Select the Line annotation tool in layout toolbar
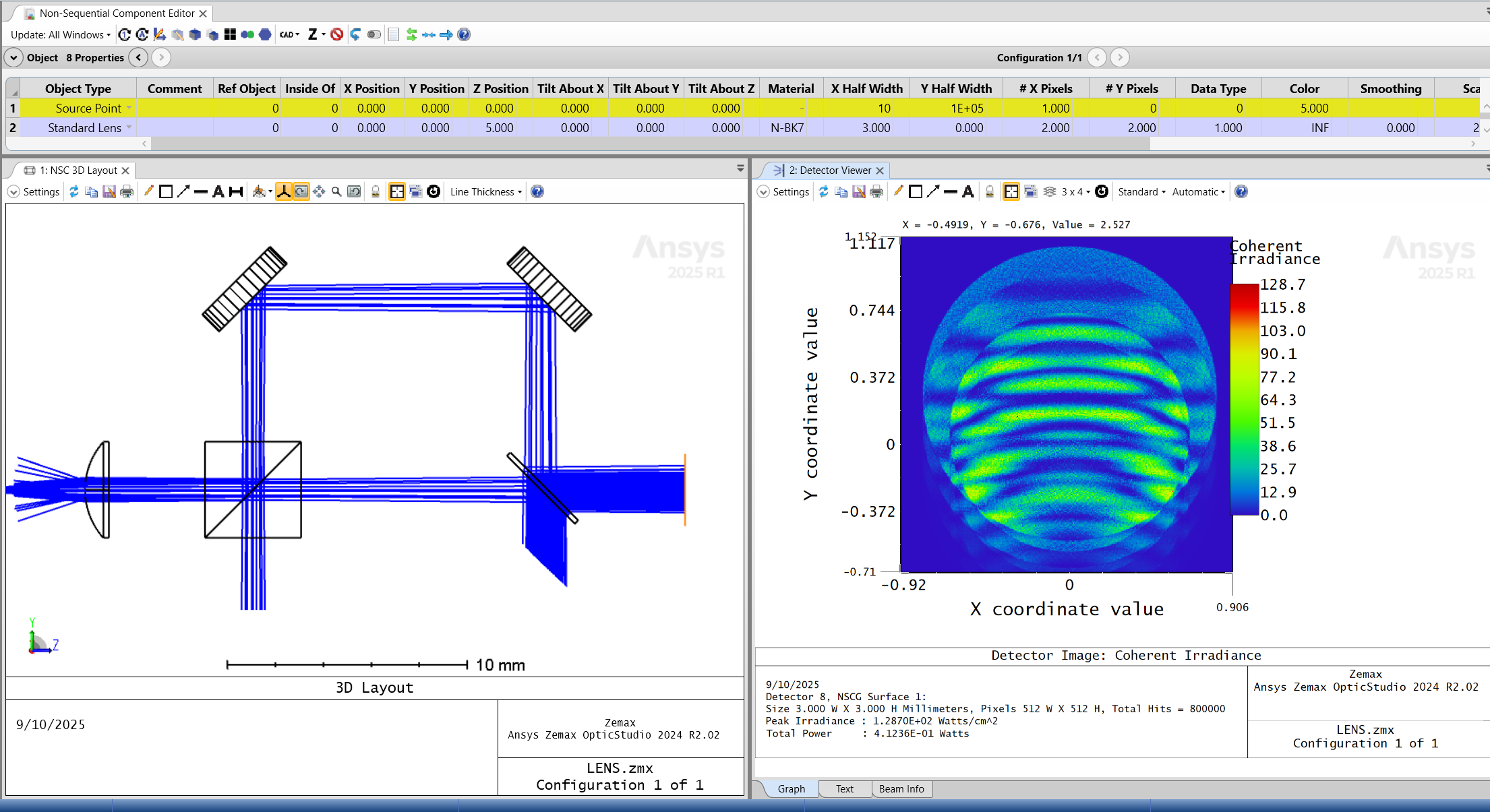The width and height of the screenshot is (1490, 812). (200, 191)
